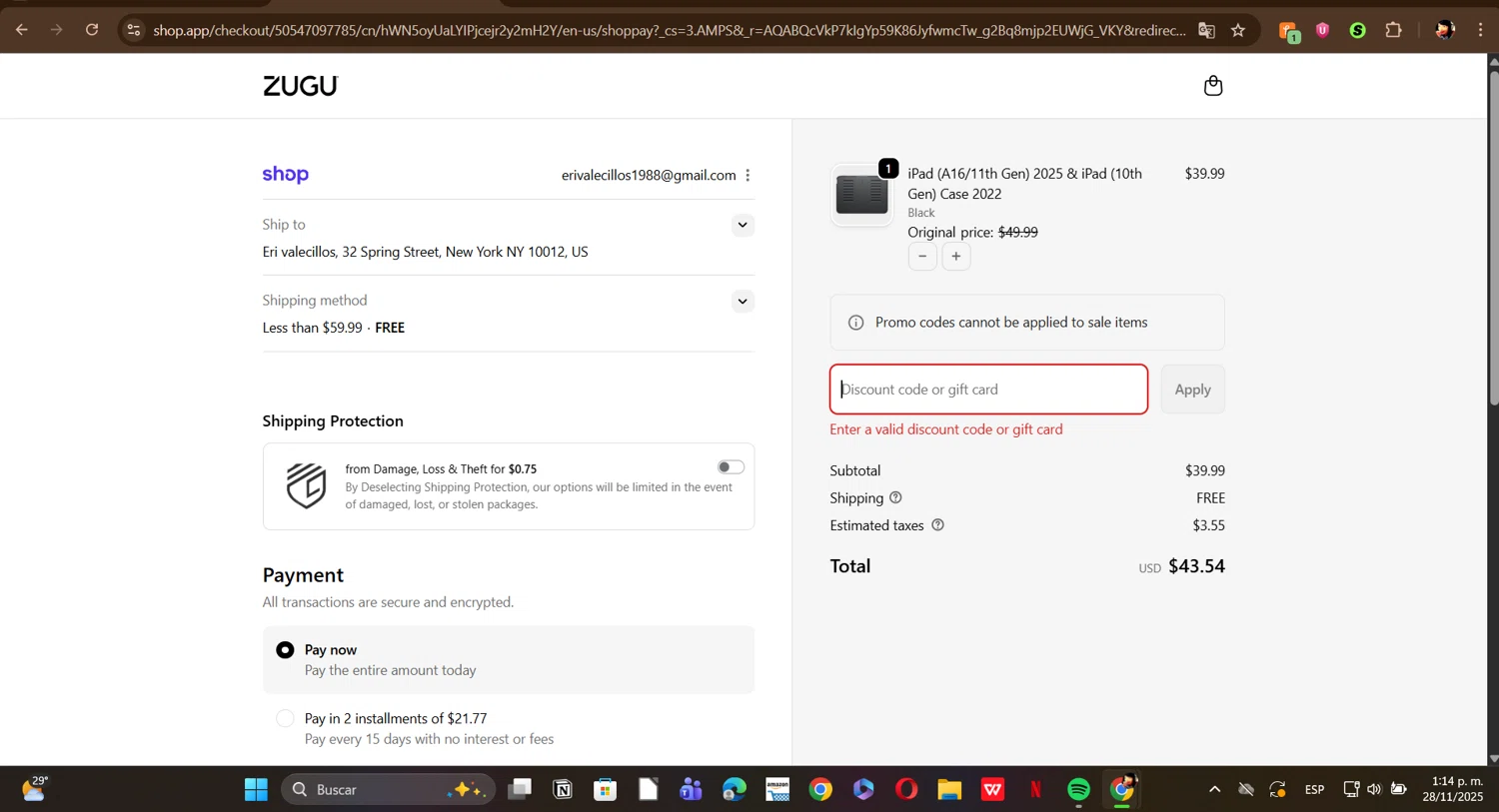Open the orange extension with badge 1
Image resolution: width=1499 pixels, height=812 pixels.
tap(1289, 31)
